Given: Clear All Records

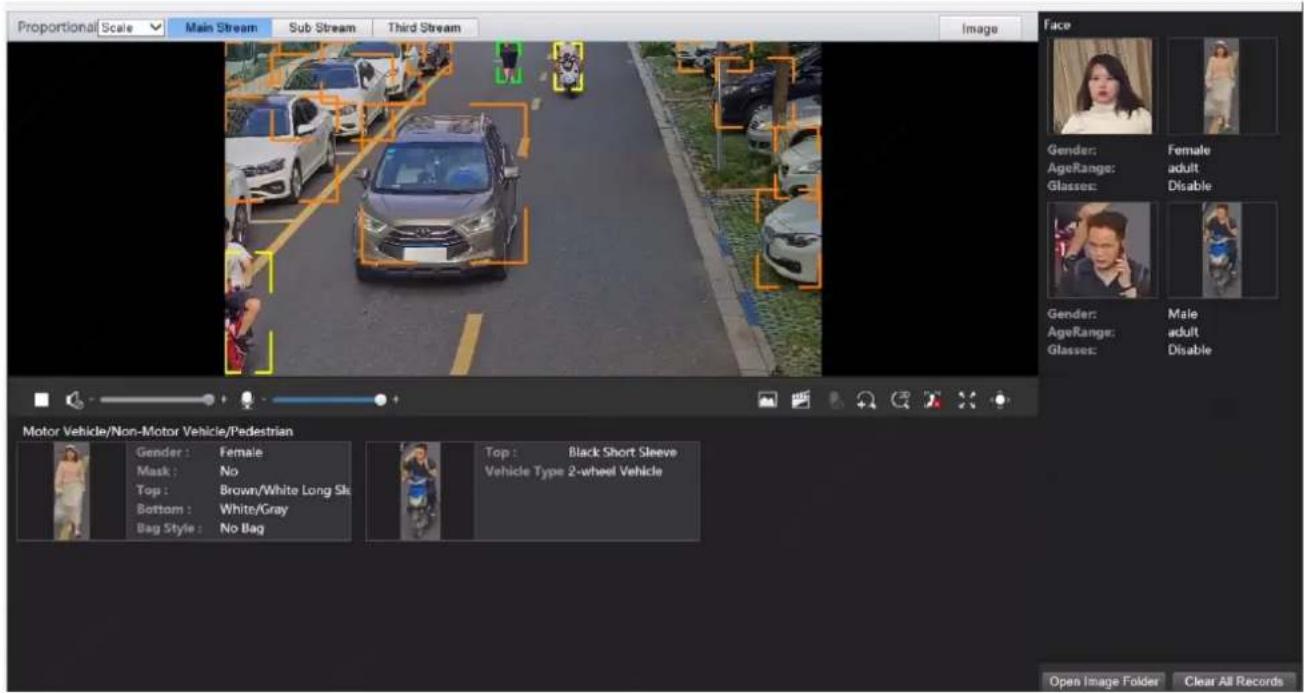Looking at the screenshot, I should click(1233, 682).
